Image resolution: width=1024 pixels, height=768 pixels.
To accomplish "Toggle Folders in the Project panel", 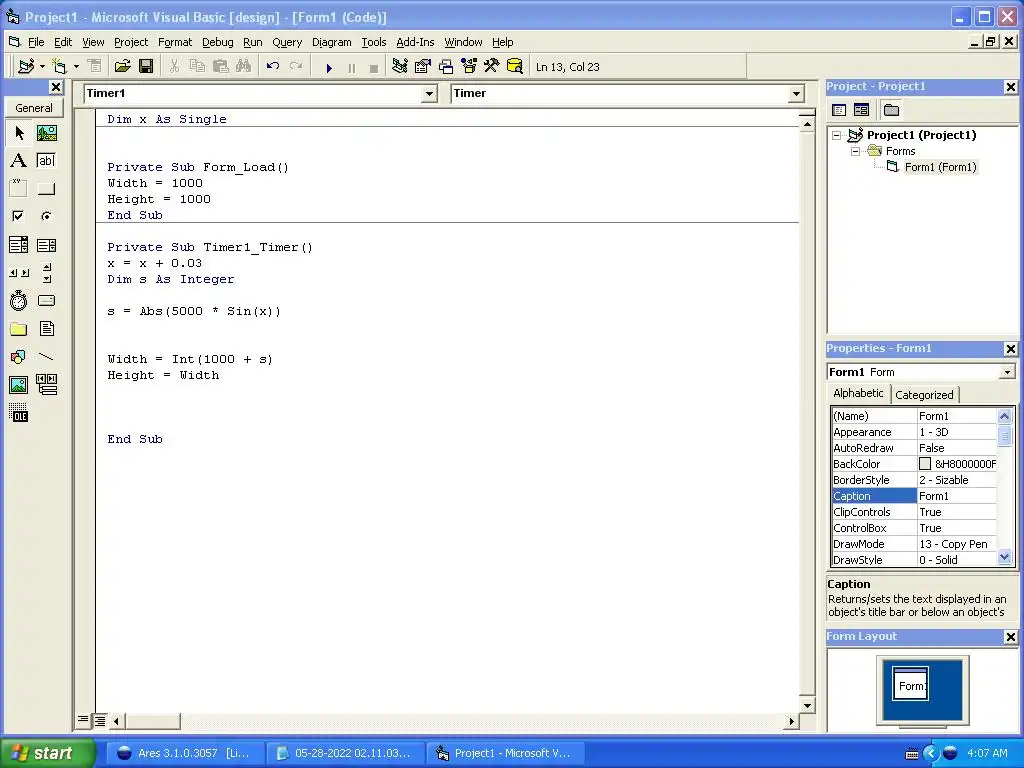I will [891, 110].
